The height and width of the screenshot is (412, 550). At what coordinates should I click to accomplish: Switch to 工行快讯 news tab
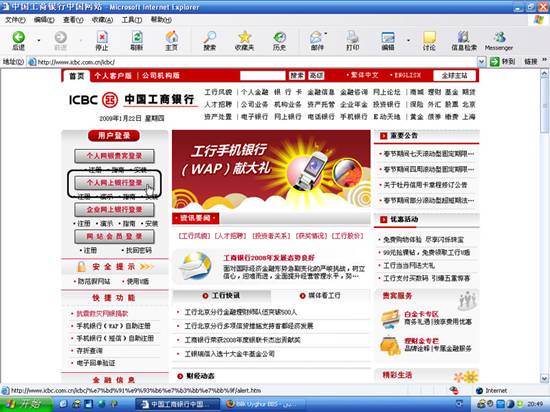click(222, 296)
